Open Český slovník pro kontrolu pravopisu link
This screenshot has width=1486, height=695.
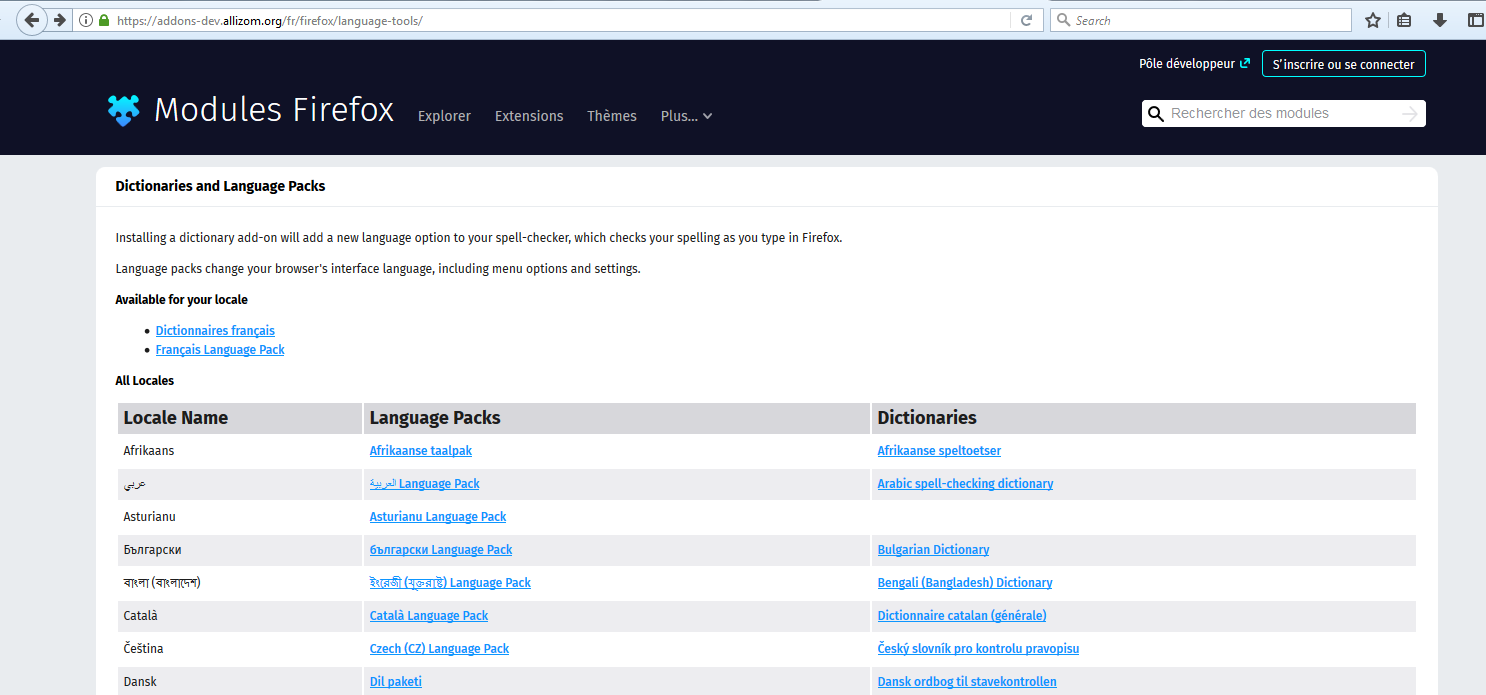pyautogui.click(x=978, y=648)
